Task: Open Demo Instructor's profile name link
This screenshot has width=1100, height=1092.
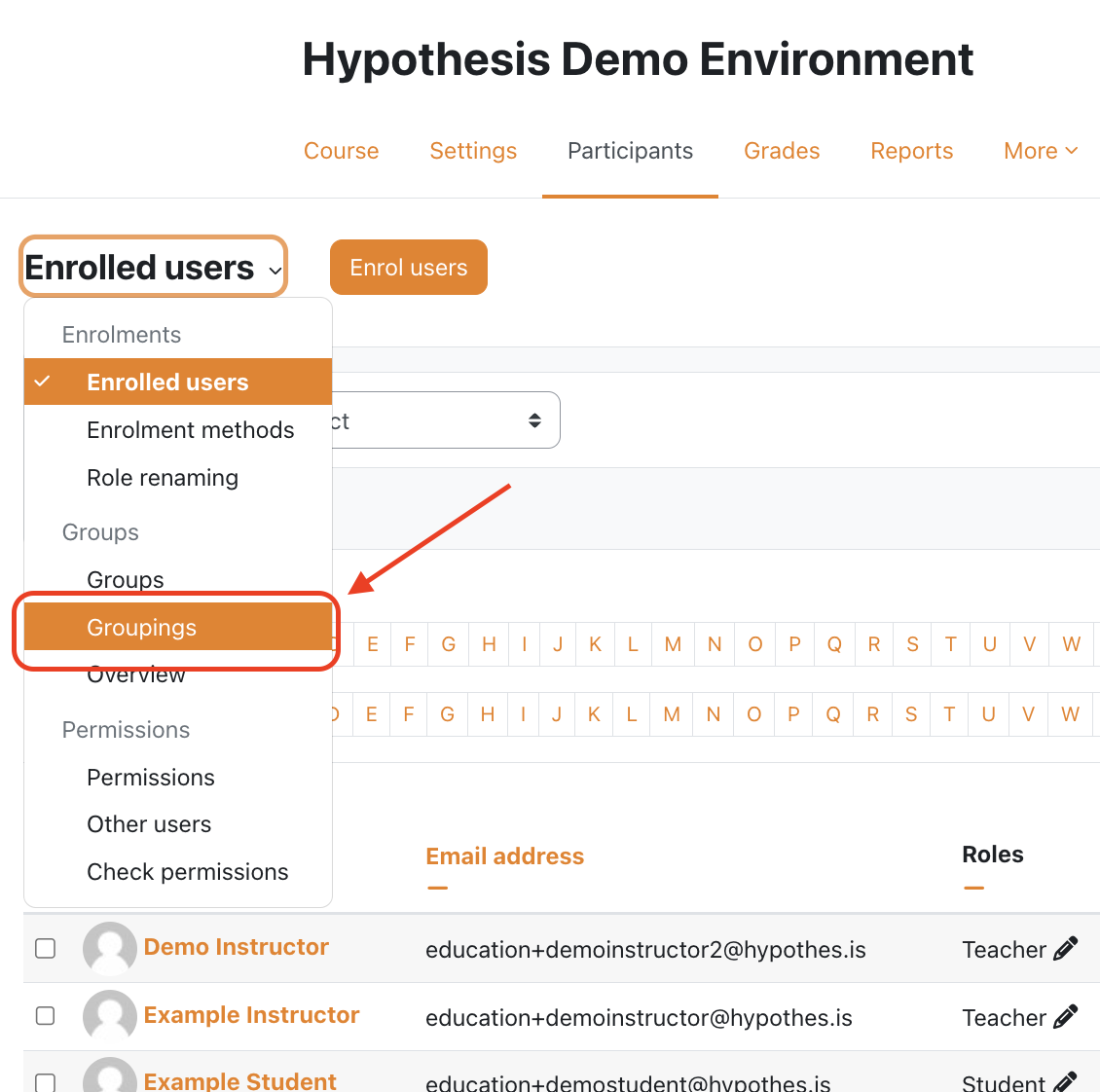Action: click(x=236, y=947)
